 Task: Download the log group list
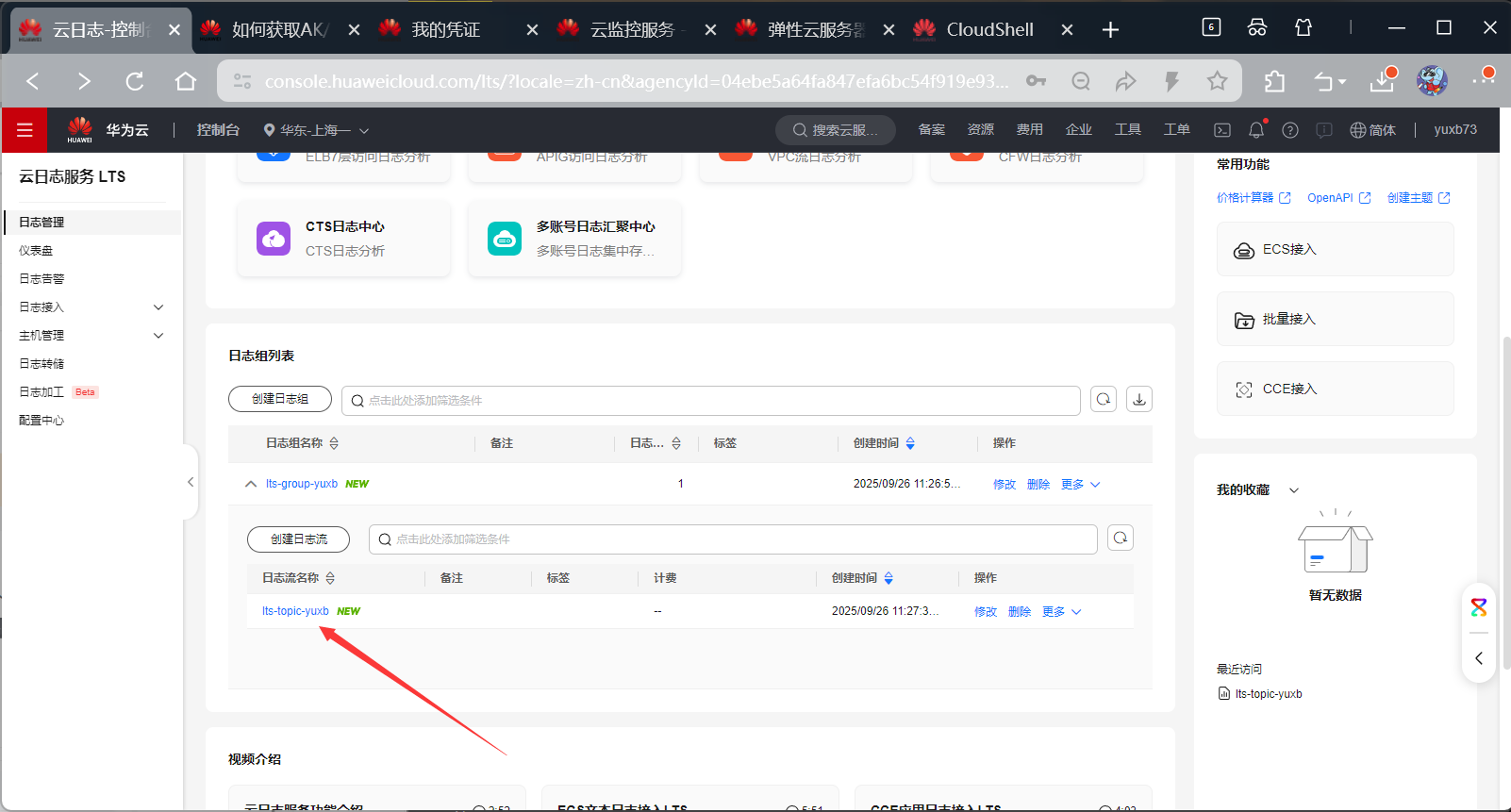(1139, 399)
